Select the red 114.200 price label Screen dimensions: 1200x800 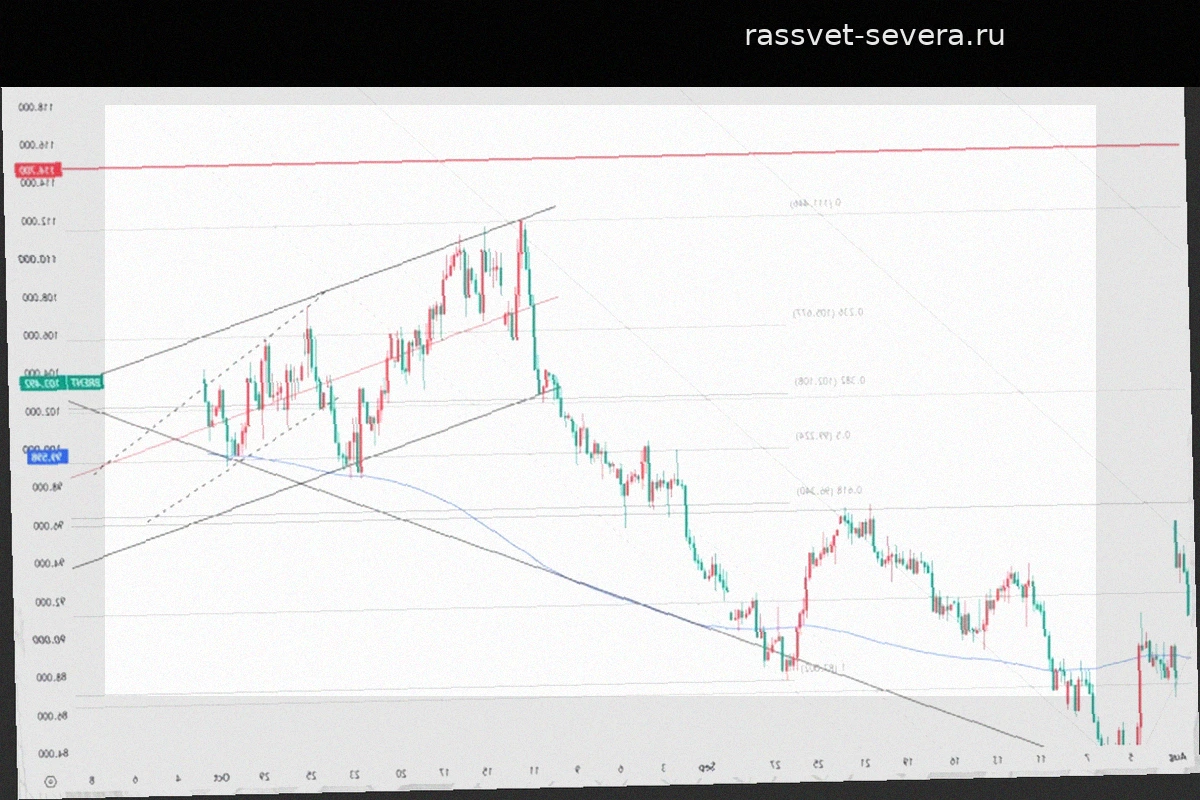coord(40,171)
